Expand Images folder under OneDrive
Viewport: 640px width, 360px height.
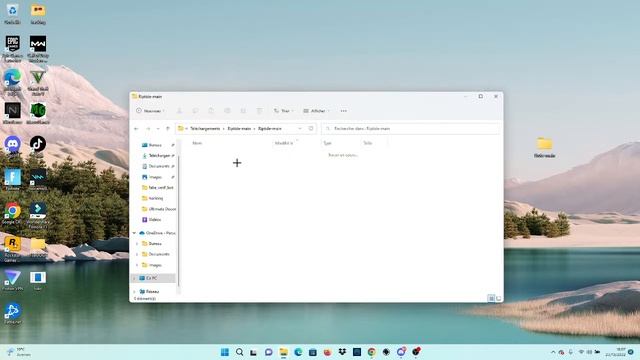137,265
